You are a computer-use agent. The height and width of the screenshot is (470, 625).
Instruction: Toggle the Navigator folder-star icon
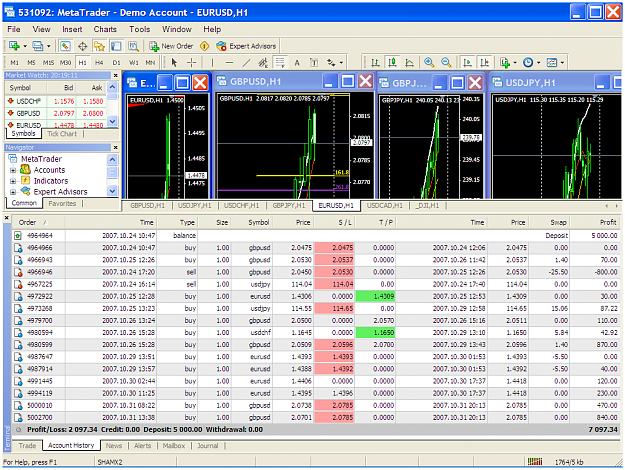(x=99, y=46)
